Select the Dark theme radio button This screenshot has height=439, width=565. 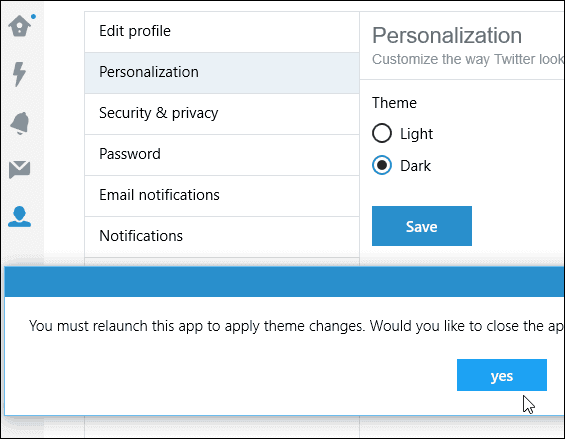[x=382, y=165]
